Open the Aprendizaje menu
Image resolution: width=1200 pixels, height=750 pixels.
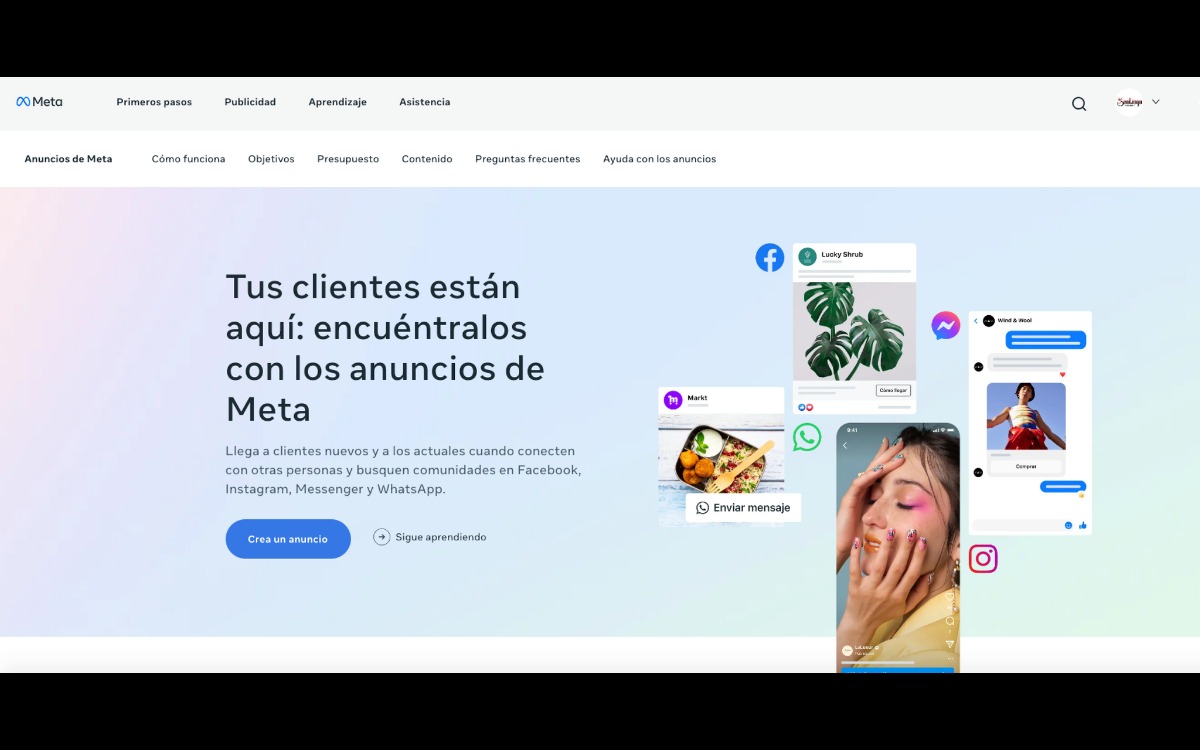click(x=337, y=102)
